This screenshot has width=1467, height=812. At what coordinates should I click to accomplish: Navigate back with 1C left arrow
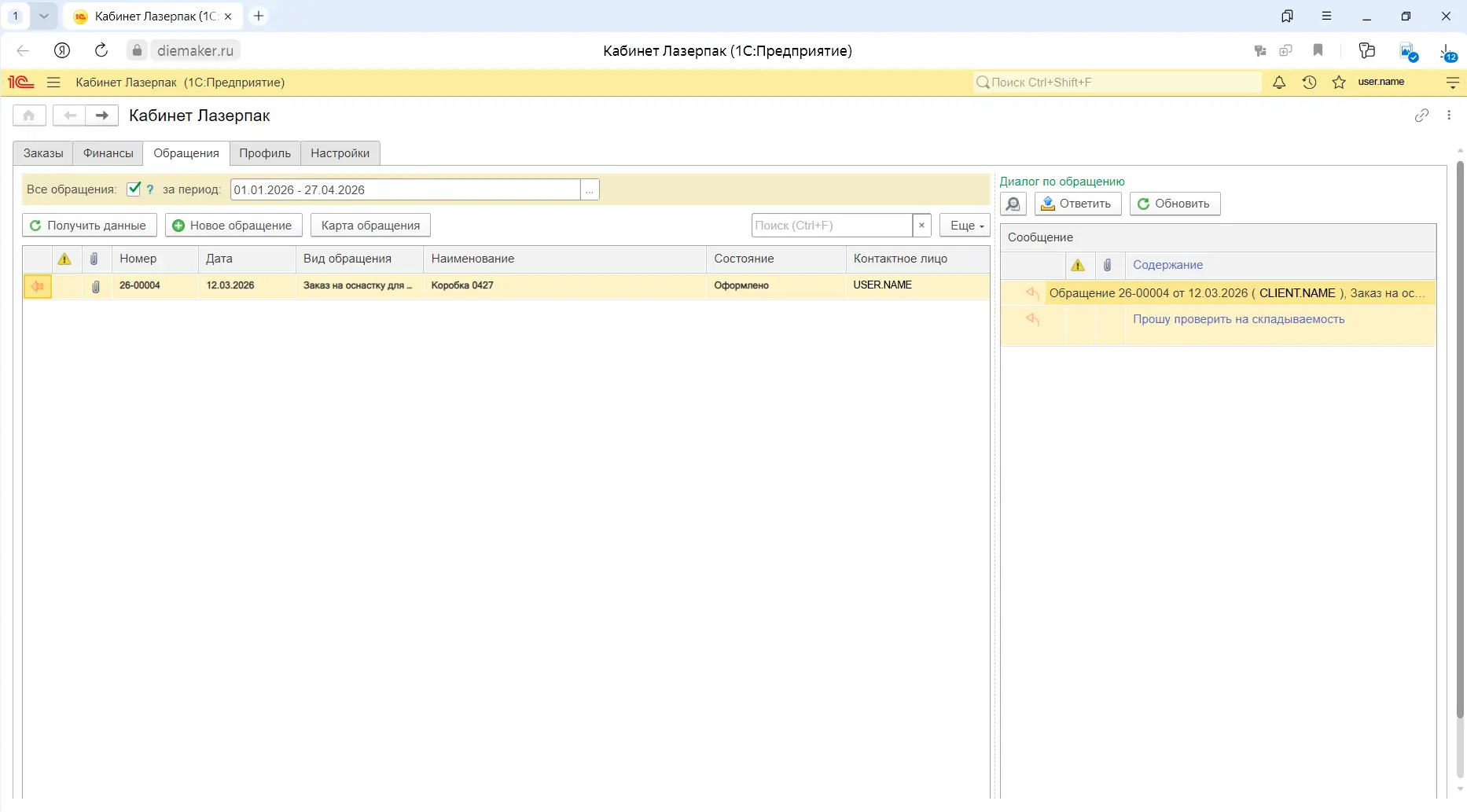[70, 116]
